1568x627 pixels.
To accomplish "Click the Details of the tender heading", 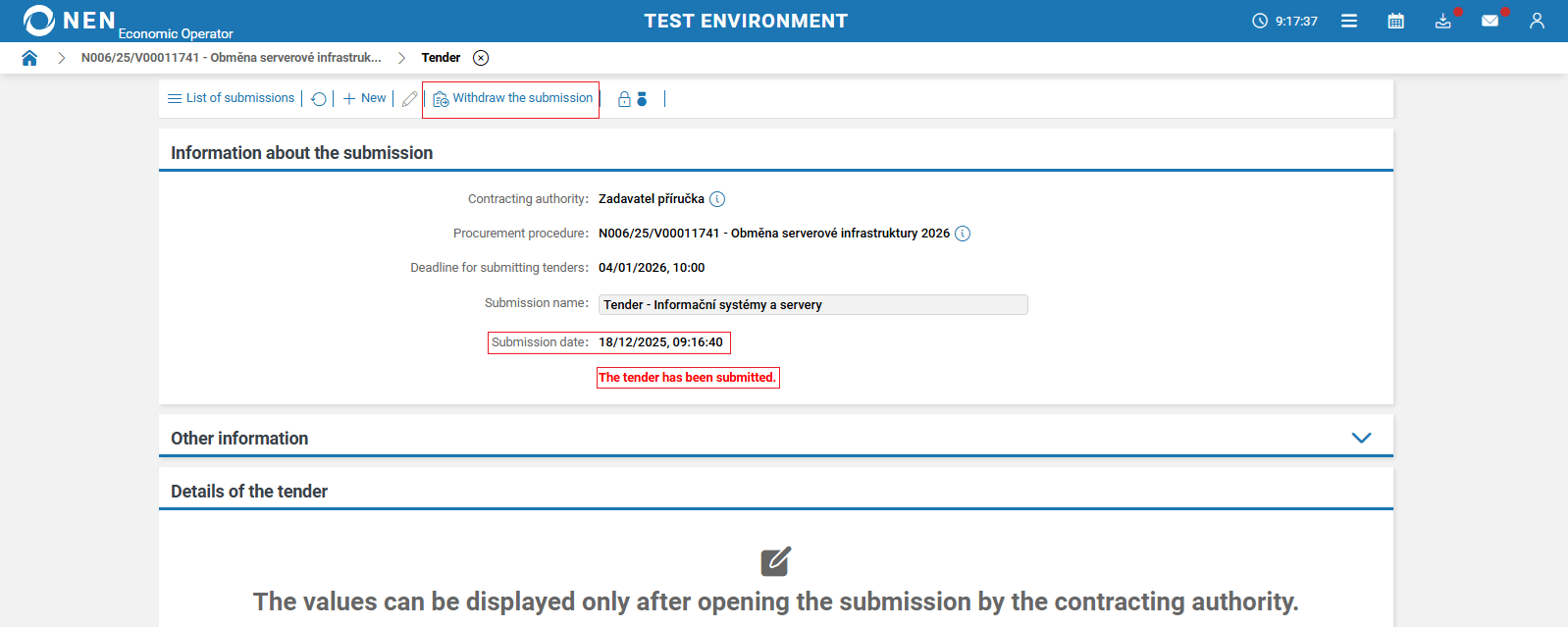I will (x=249, y=492).
